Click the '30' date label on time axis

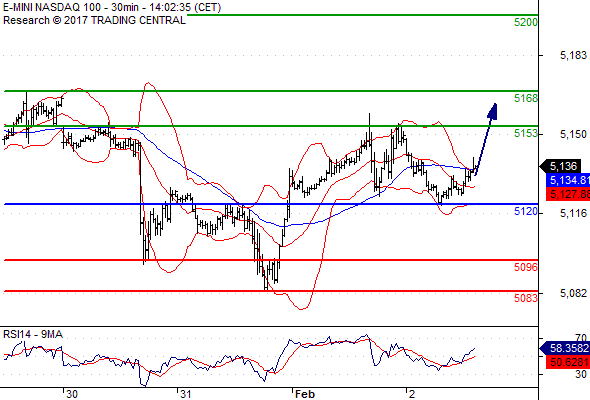71,394
